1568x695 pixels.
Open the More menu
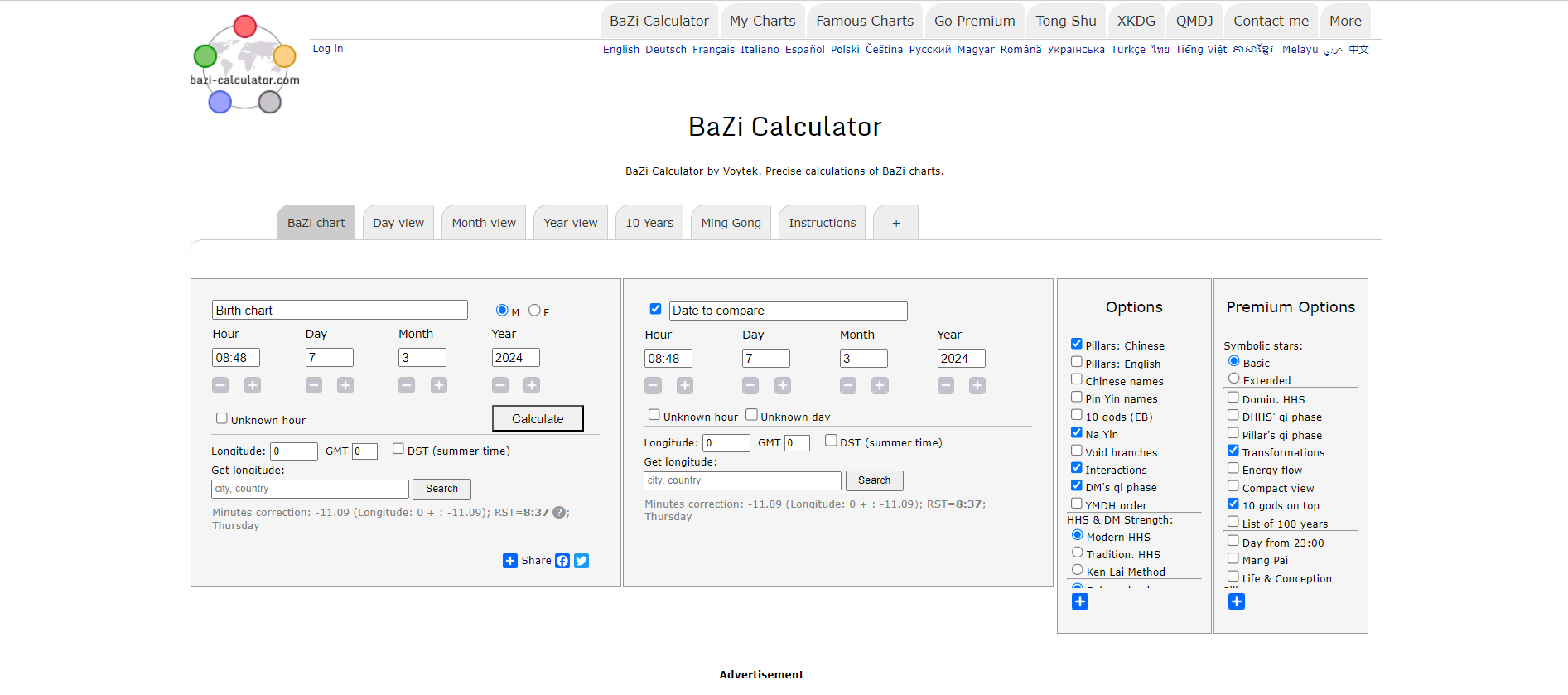[1345, 22]
